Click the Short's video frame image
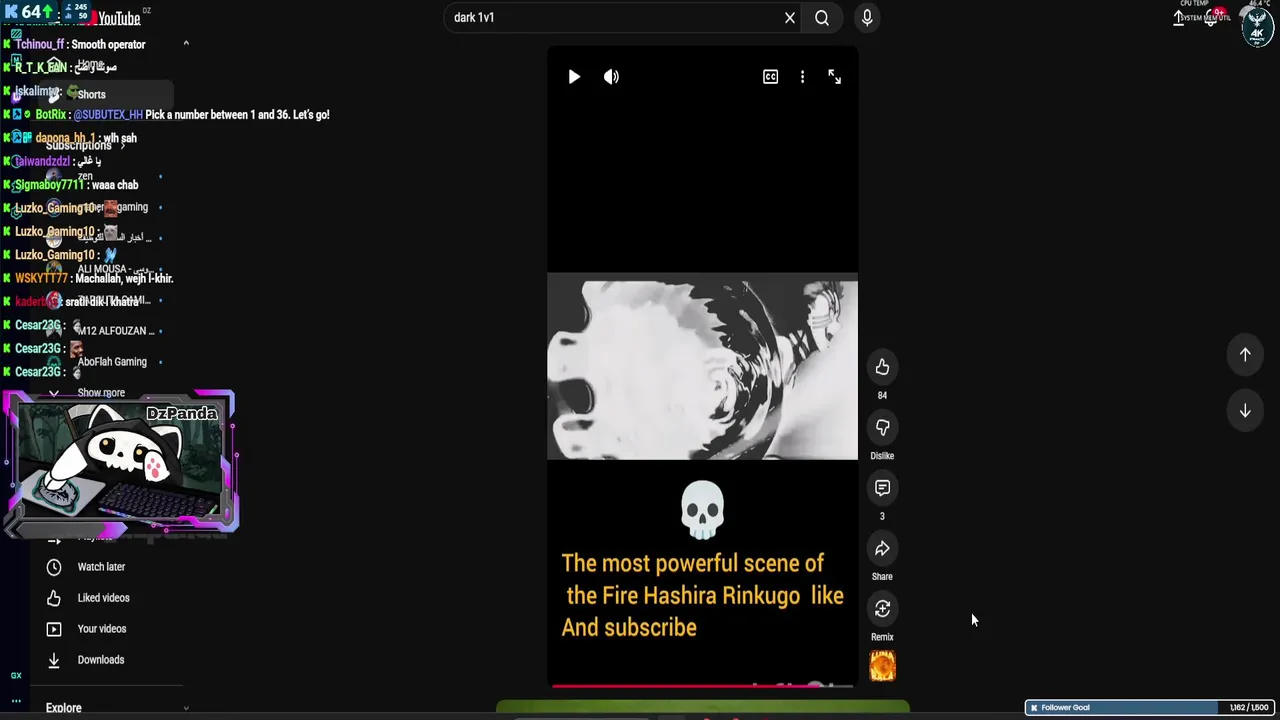 pos(702,368)
